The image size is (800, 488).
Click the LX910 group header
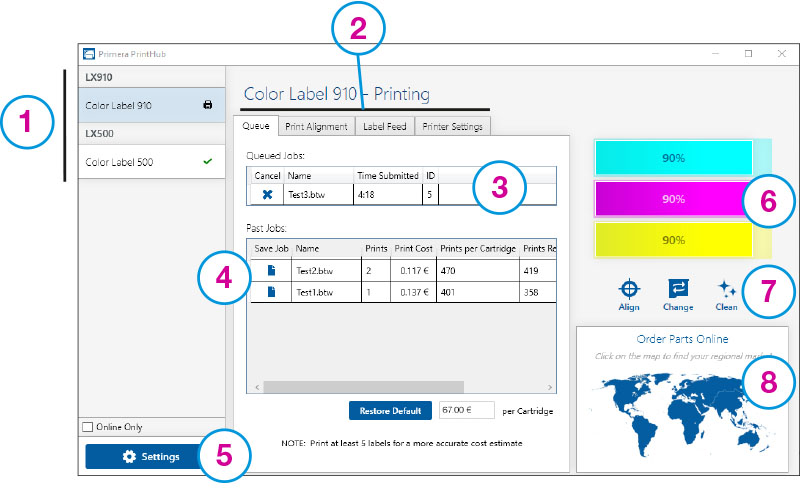coord(152,77)
